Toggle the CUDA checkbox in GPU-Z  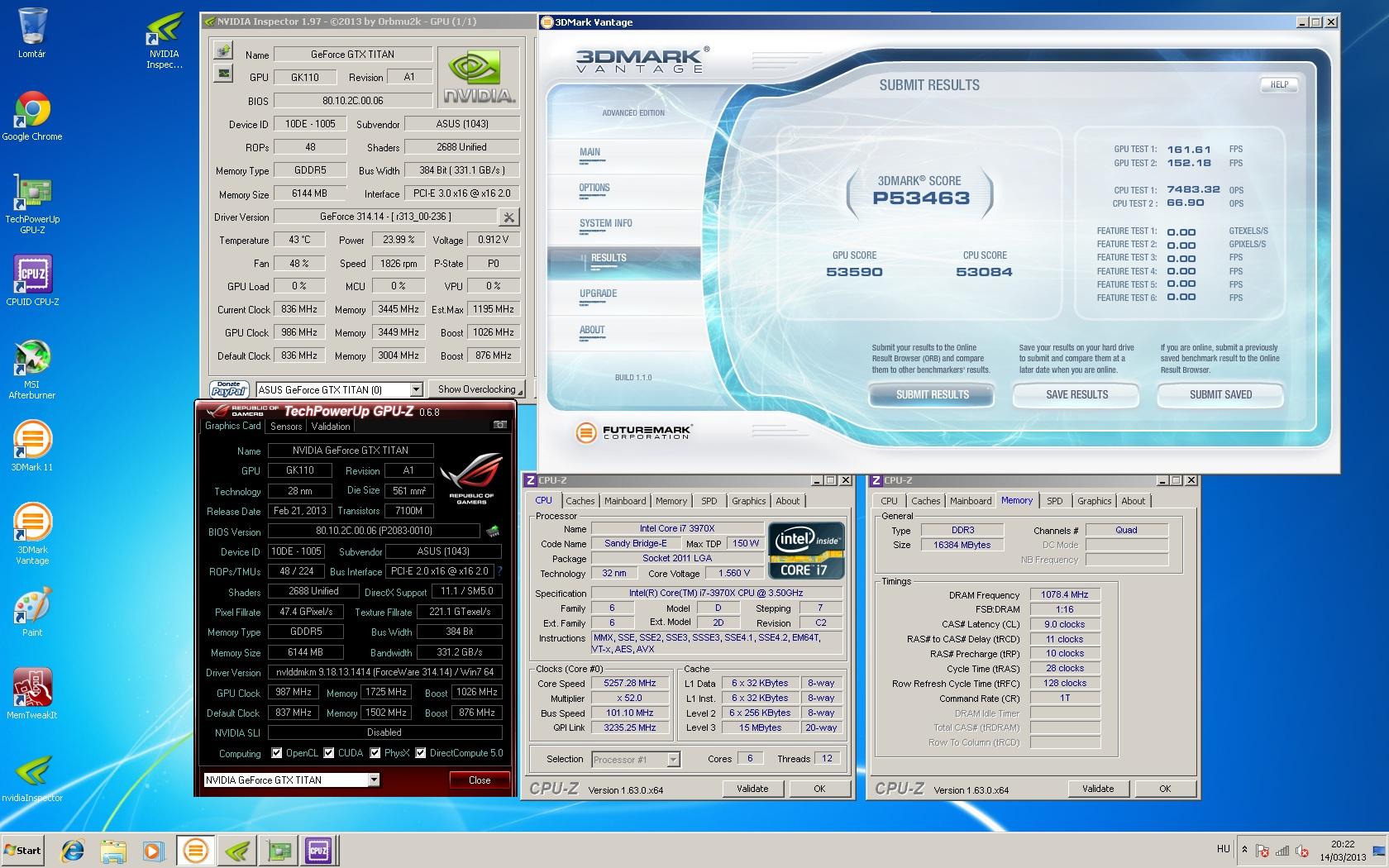coord(329,753)
